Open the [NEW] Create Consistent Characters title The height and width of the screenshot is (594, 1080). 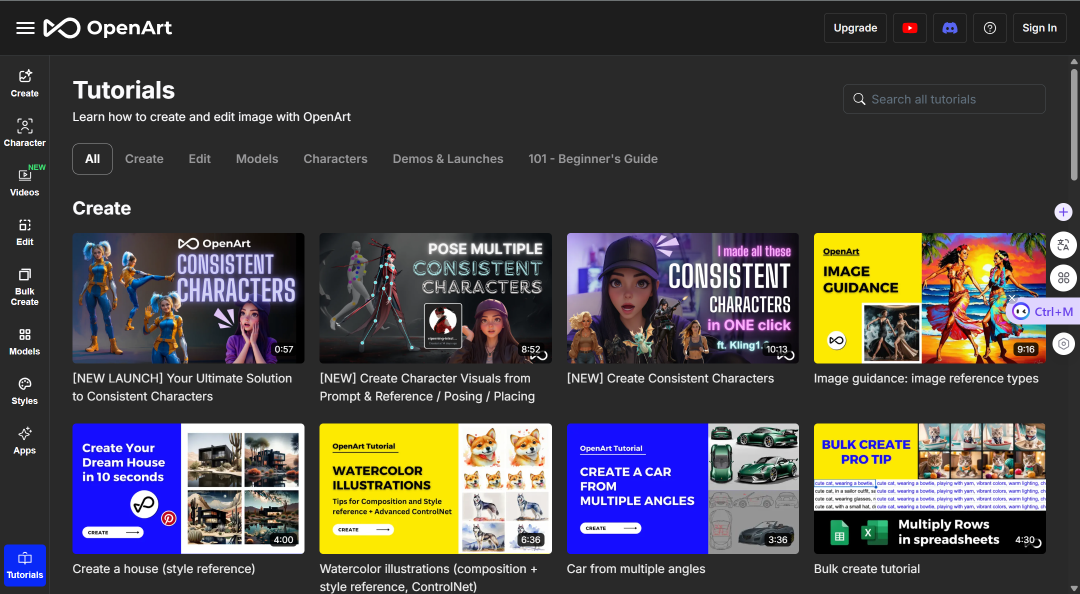pos(670,378)
